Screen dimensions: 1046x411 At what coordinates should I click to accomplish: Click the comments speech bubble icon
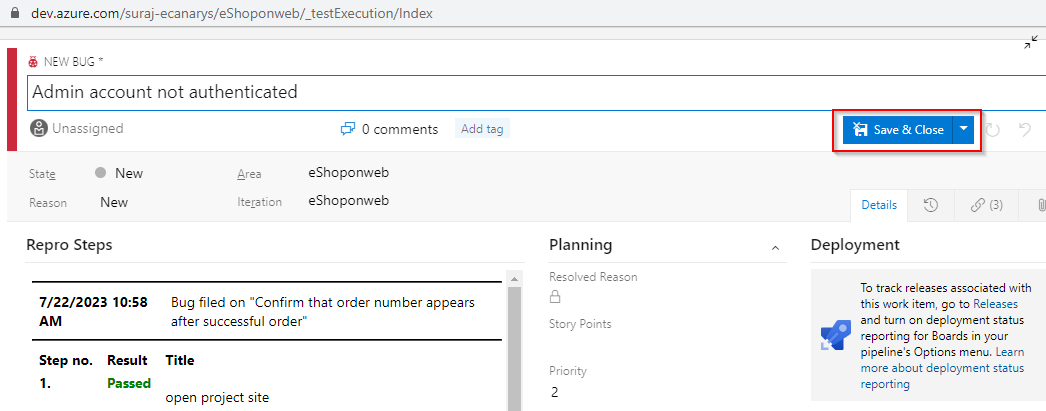[348, 129]
